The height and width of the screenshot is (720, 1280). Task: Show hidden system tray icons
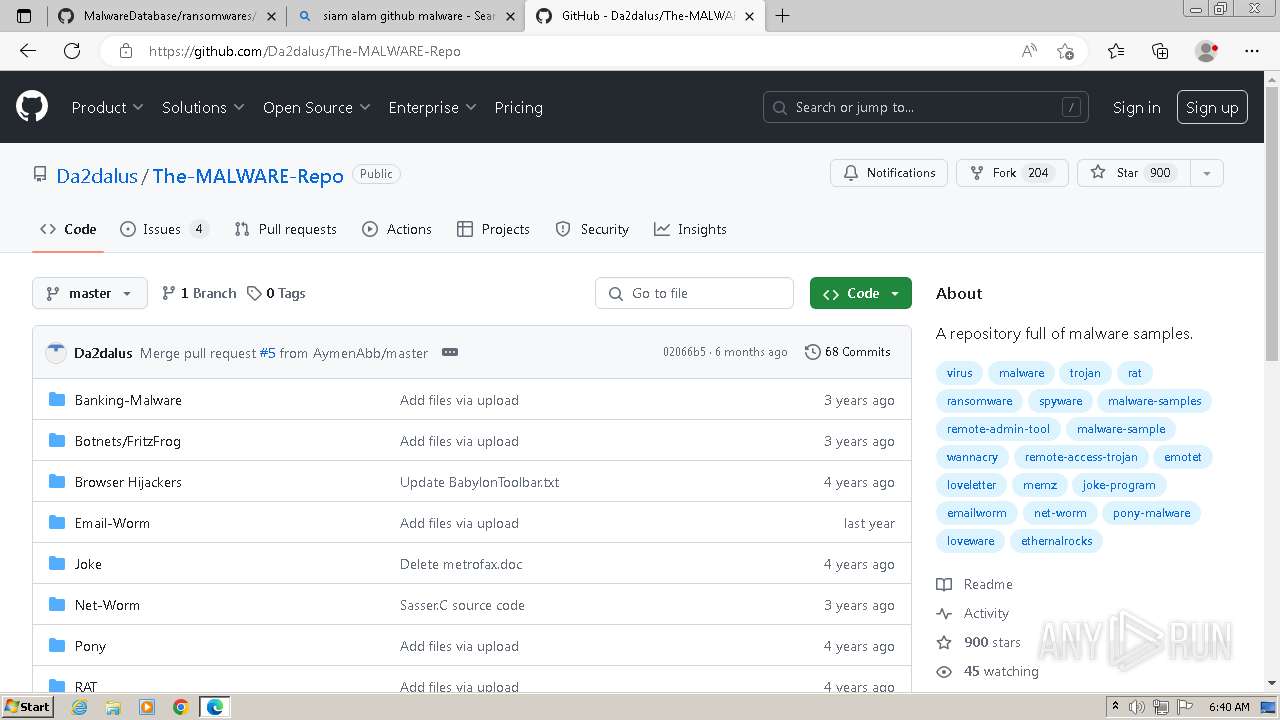1116,707
